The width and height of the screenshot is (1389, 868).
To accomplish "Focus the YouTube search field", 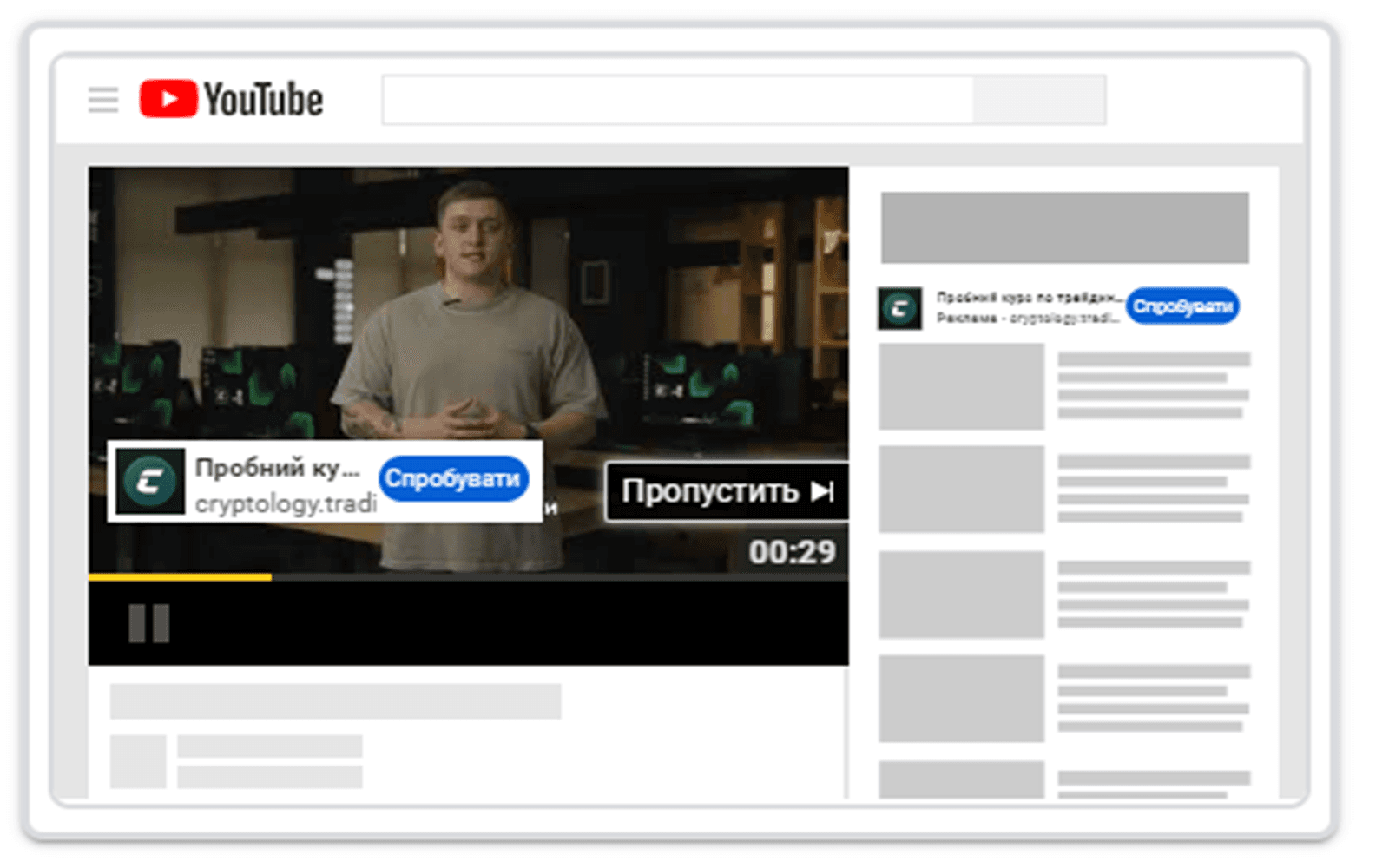I will tap(678, 100).
